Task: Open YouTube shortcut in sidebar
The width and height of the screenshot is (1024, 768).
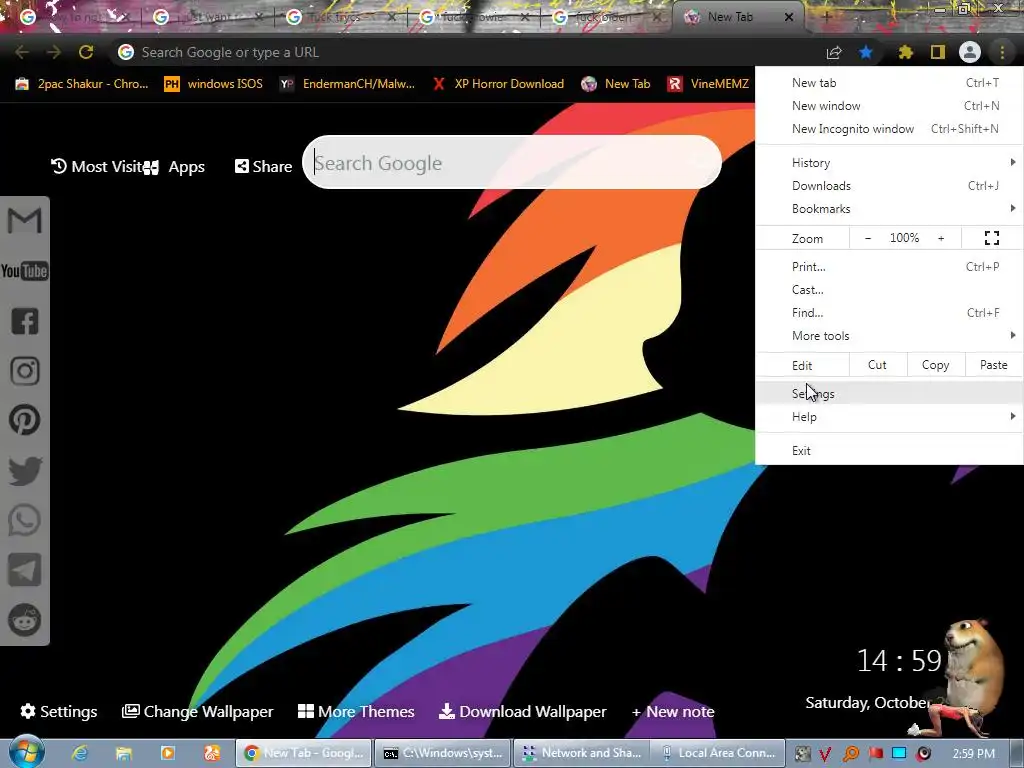Action: pyautogui.click(x=25, y=271)
